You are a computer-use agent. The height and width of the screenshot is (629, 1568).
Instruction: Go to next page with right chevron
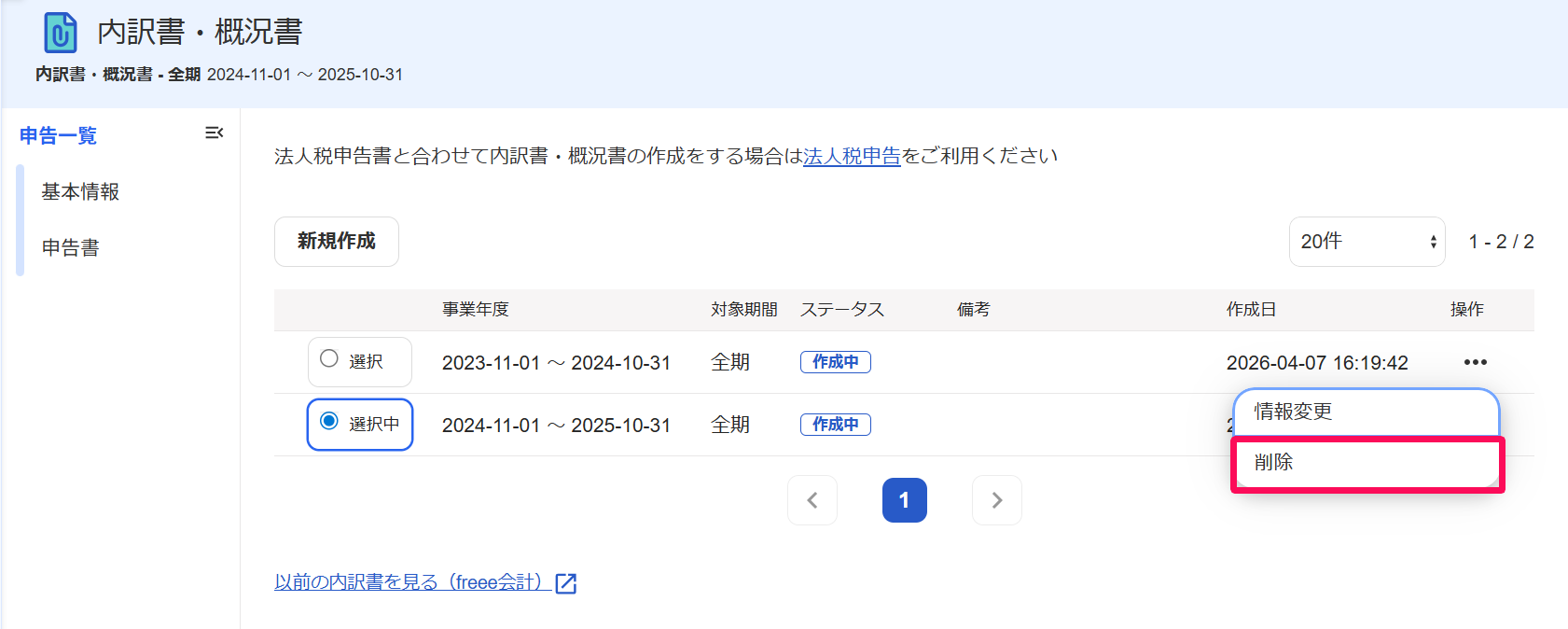(997, 500)
